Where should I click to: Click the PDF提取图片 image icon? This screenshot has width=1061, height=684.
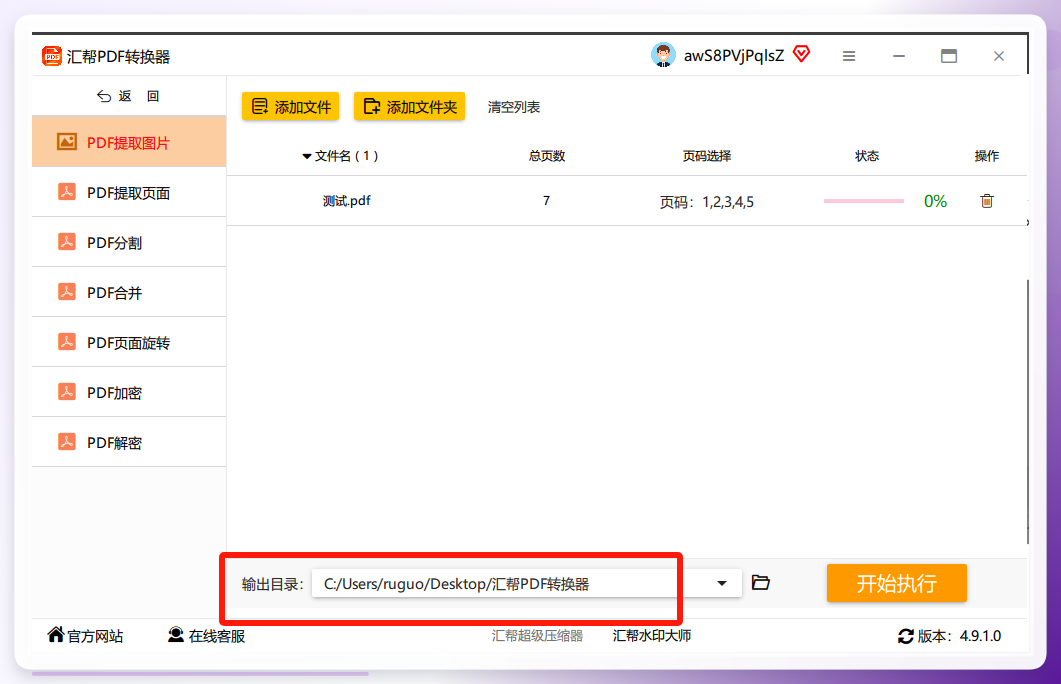point(66,141)
